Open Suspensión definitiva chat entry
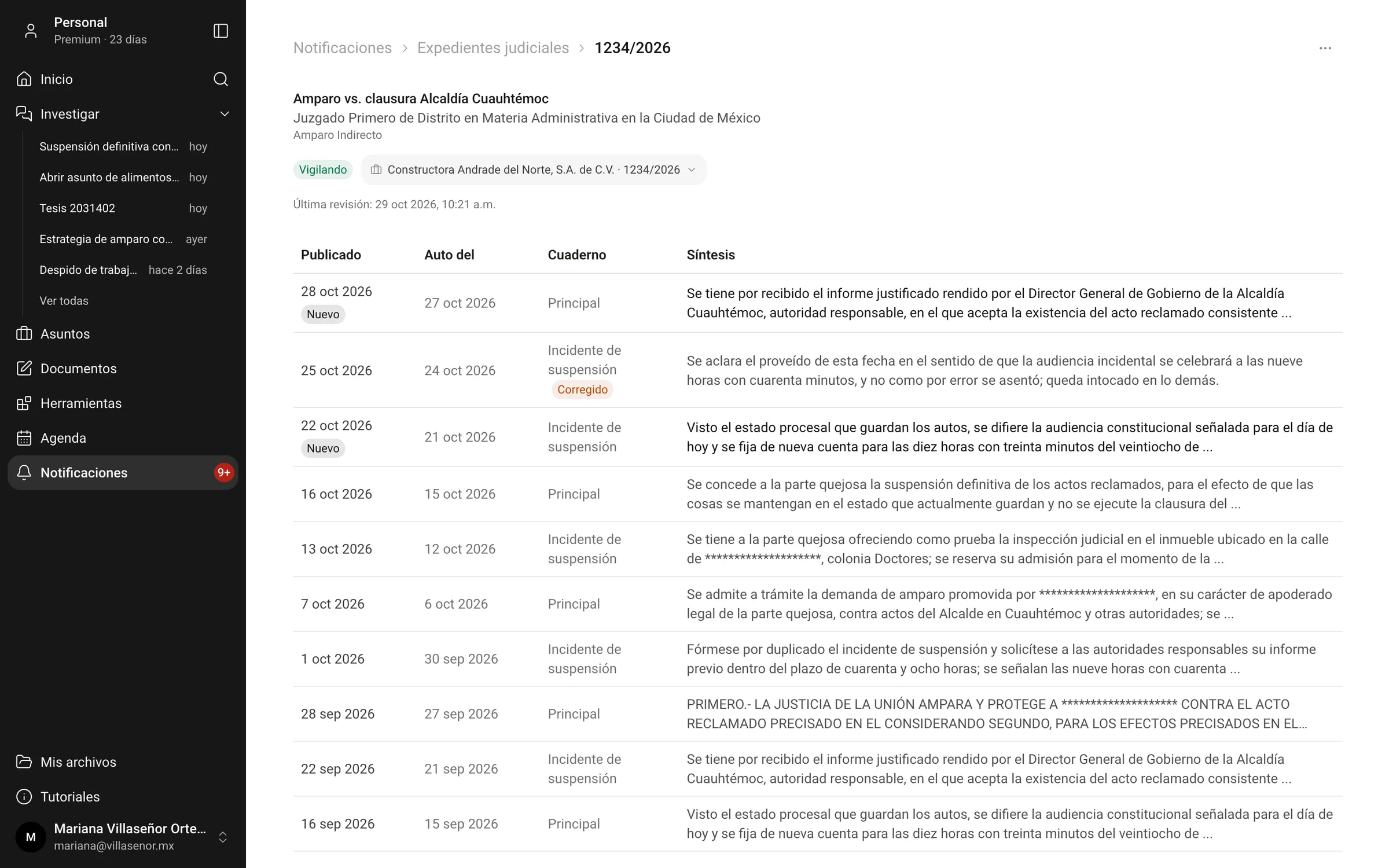 point(123,146)
